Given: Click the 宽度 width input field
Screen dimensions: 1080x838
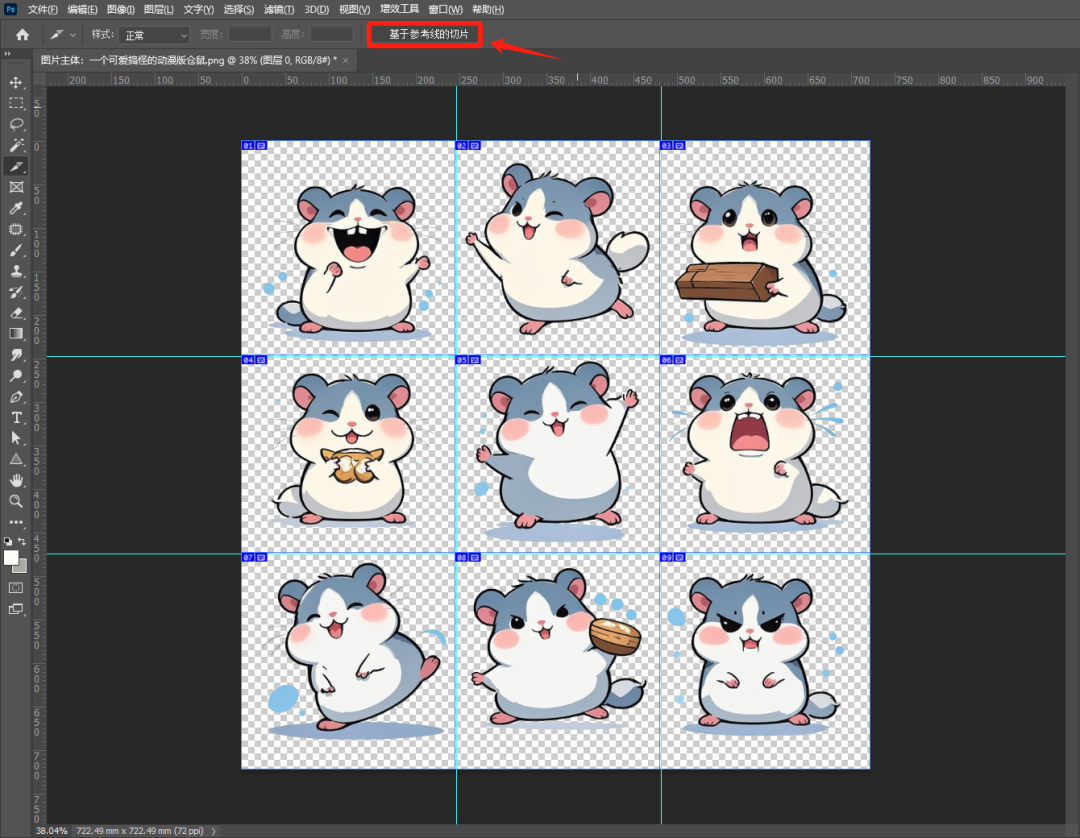Looking at the screenshot, I should (x=249, y=34).
